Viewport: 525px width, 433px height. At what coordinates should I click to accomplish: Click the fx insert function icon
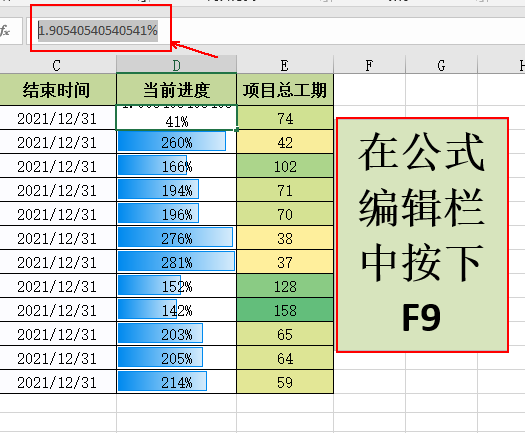pos(5,31)
